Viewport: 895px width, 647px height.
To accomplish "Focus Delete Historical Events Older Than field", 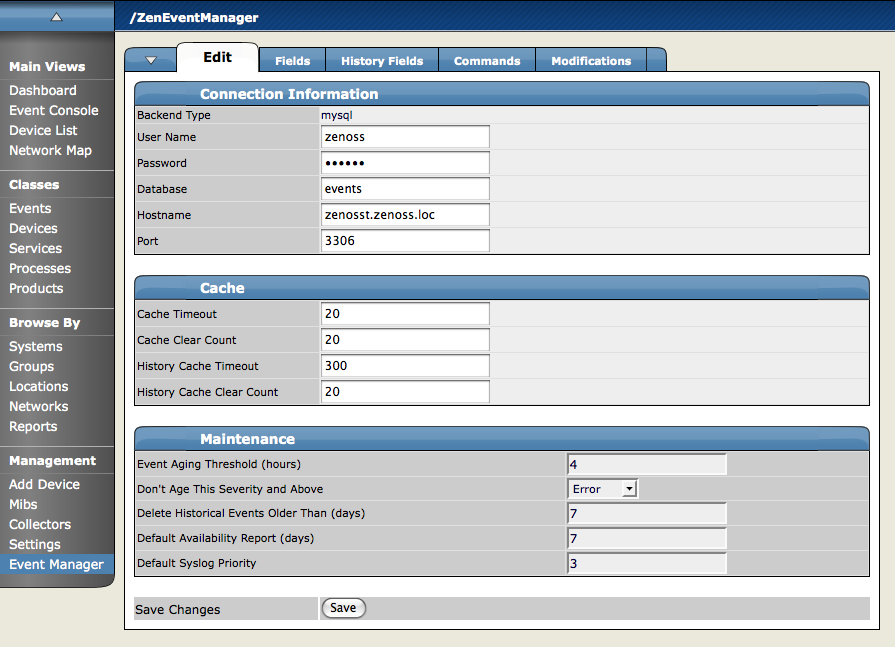I will (647, 513).
